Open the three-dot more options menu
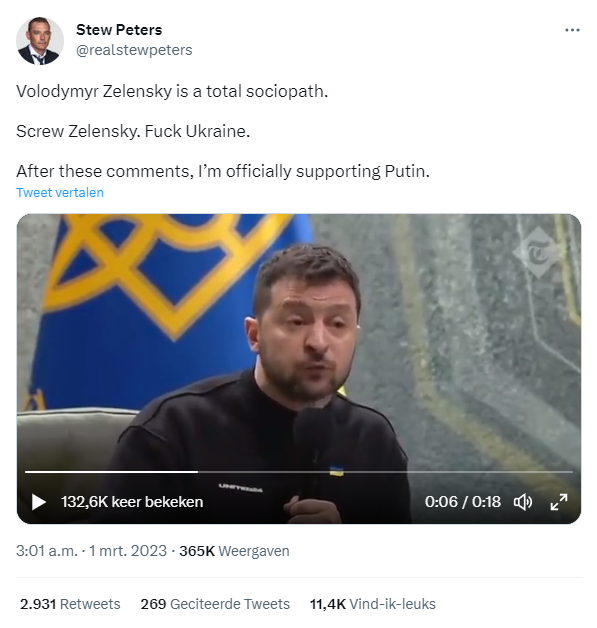 point(572,30)
